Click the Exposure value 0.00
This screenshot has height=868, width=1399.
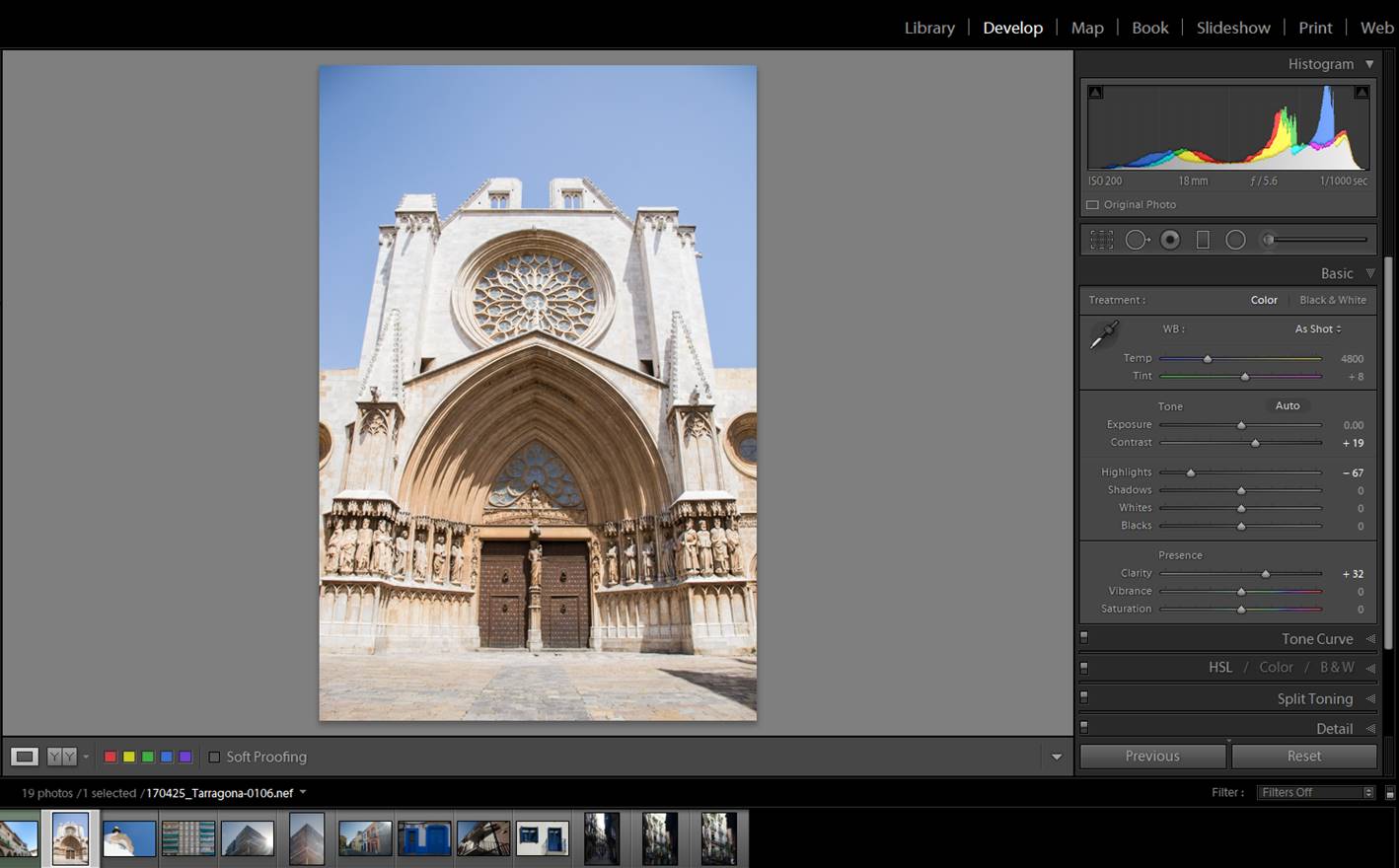point(1353,425)
